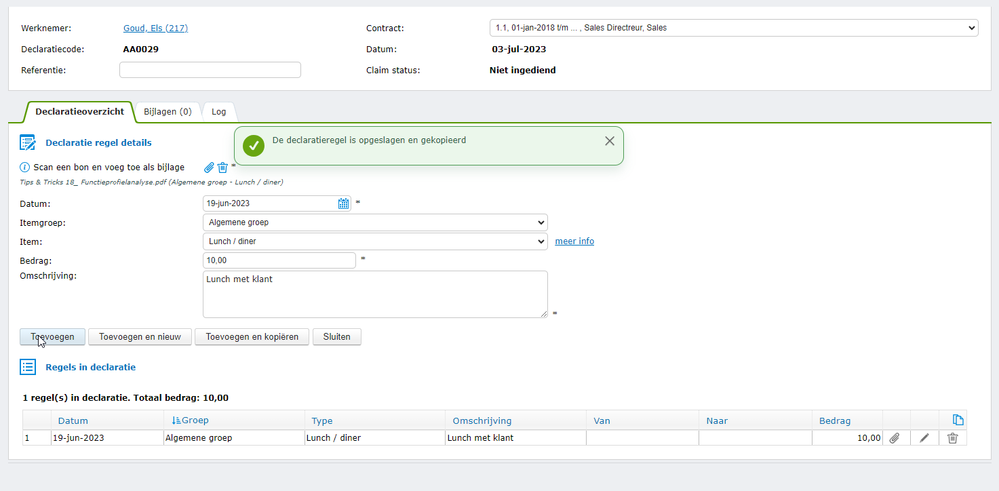Sort table by Datum column header

(x=73, y=421)
